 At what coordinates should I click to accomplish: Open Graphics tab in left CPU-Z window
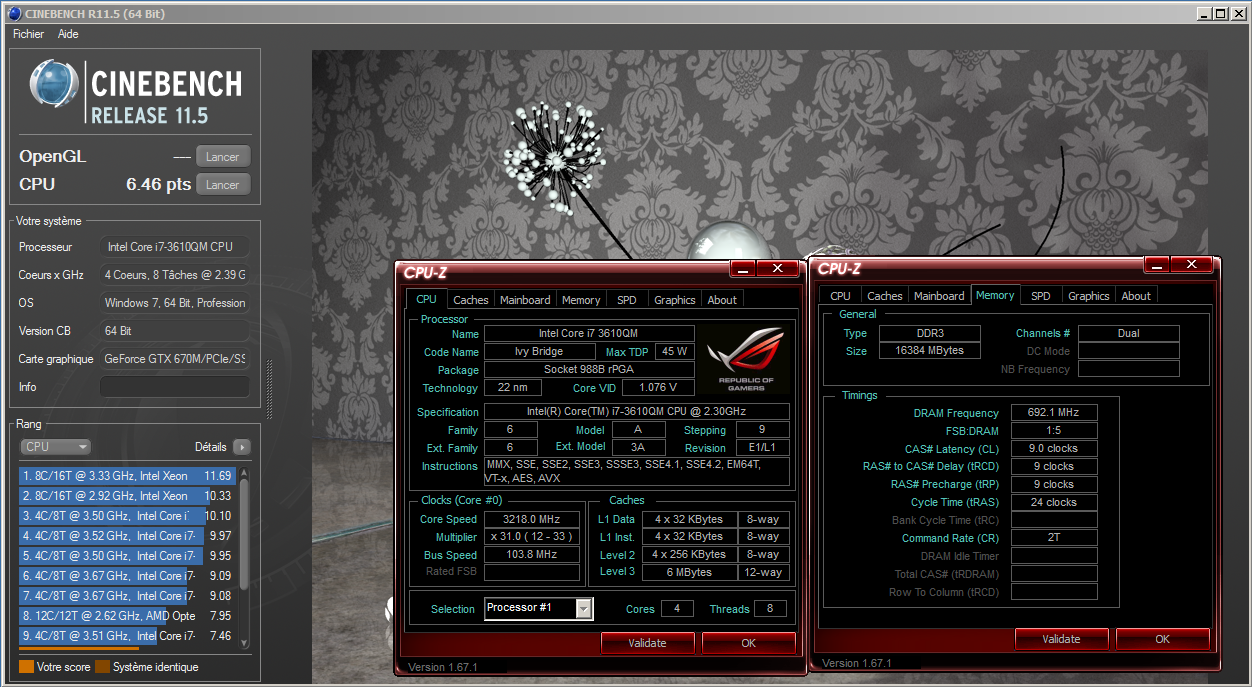point(675,300)
